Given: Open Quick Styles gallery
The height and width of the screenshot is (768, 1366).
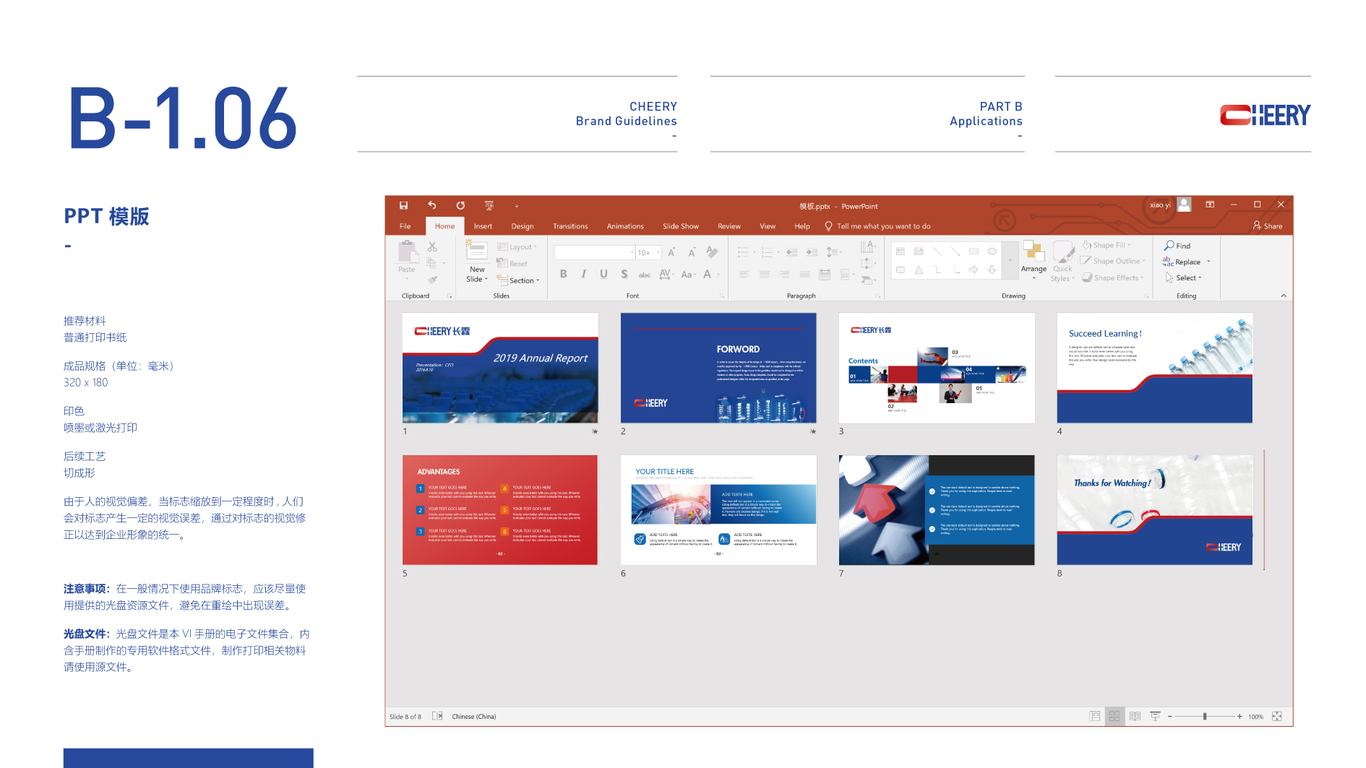Looking at the screenshot, I should point(1063,261).
